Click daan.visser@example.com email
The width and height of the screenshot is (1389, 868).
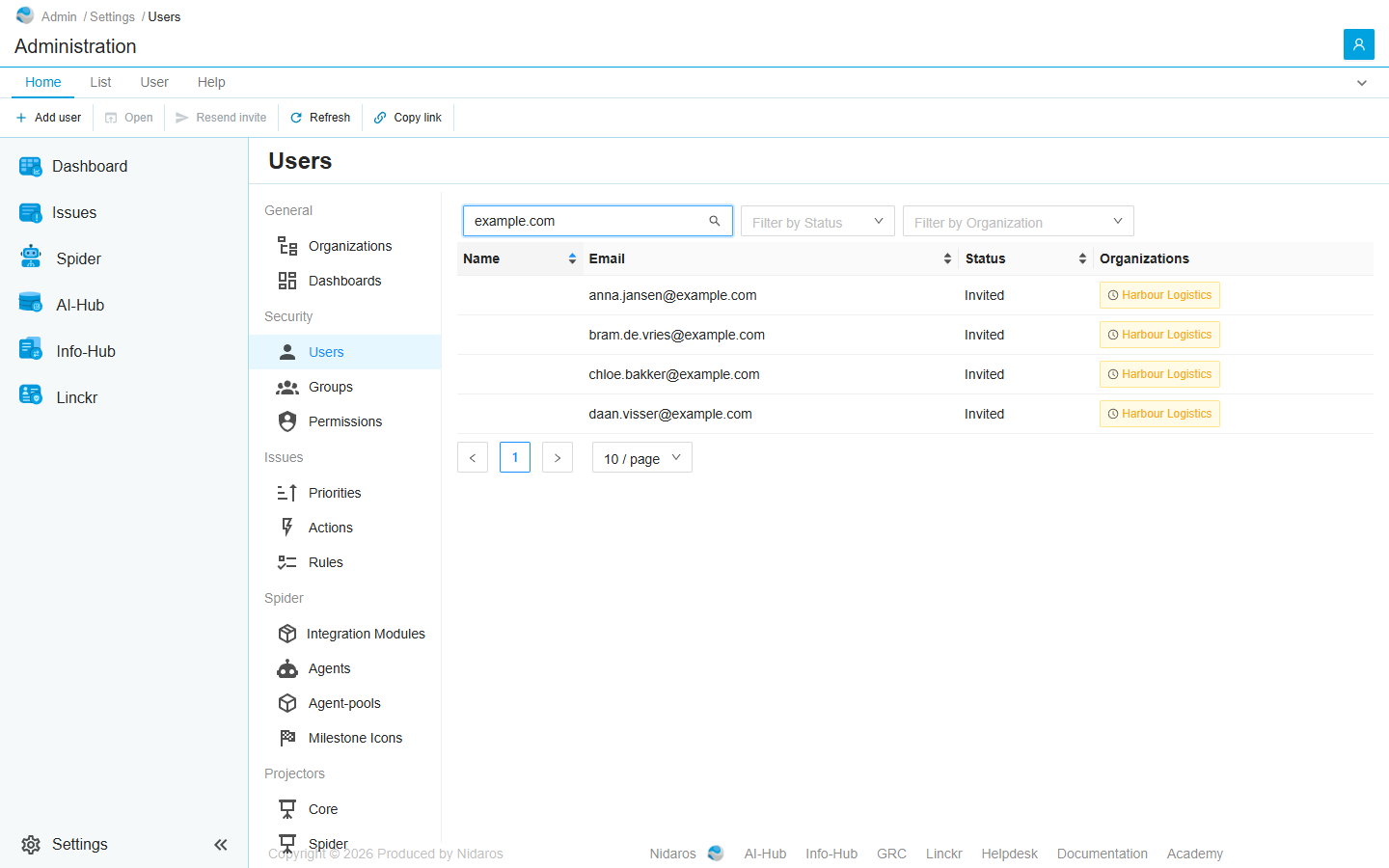(670, 414)
